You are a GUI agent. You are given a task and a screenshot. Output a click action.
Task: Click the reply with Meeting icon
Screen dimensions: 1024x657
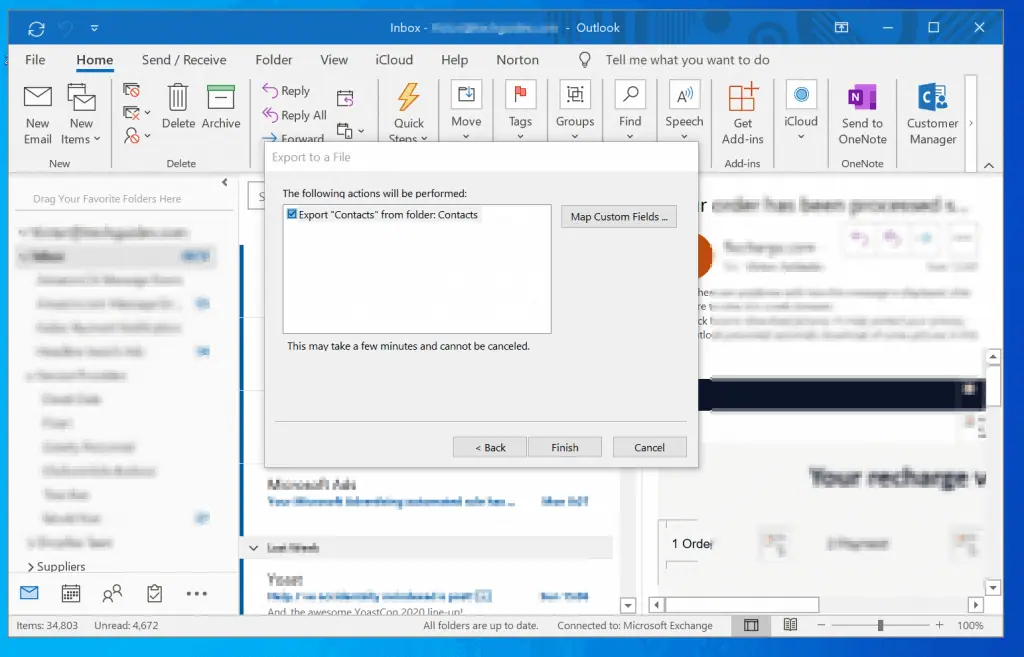345,98
